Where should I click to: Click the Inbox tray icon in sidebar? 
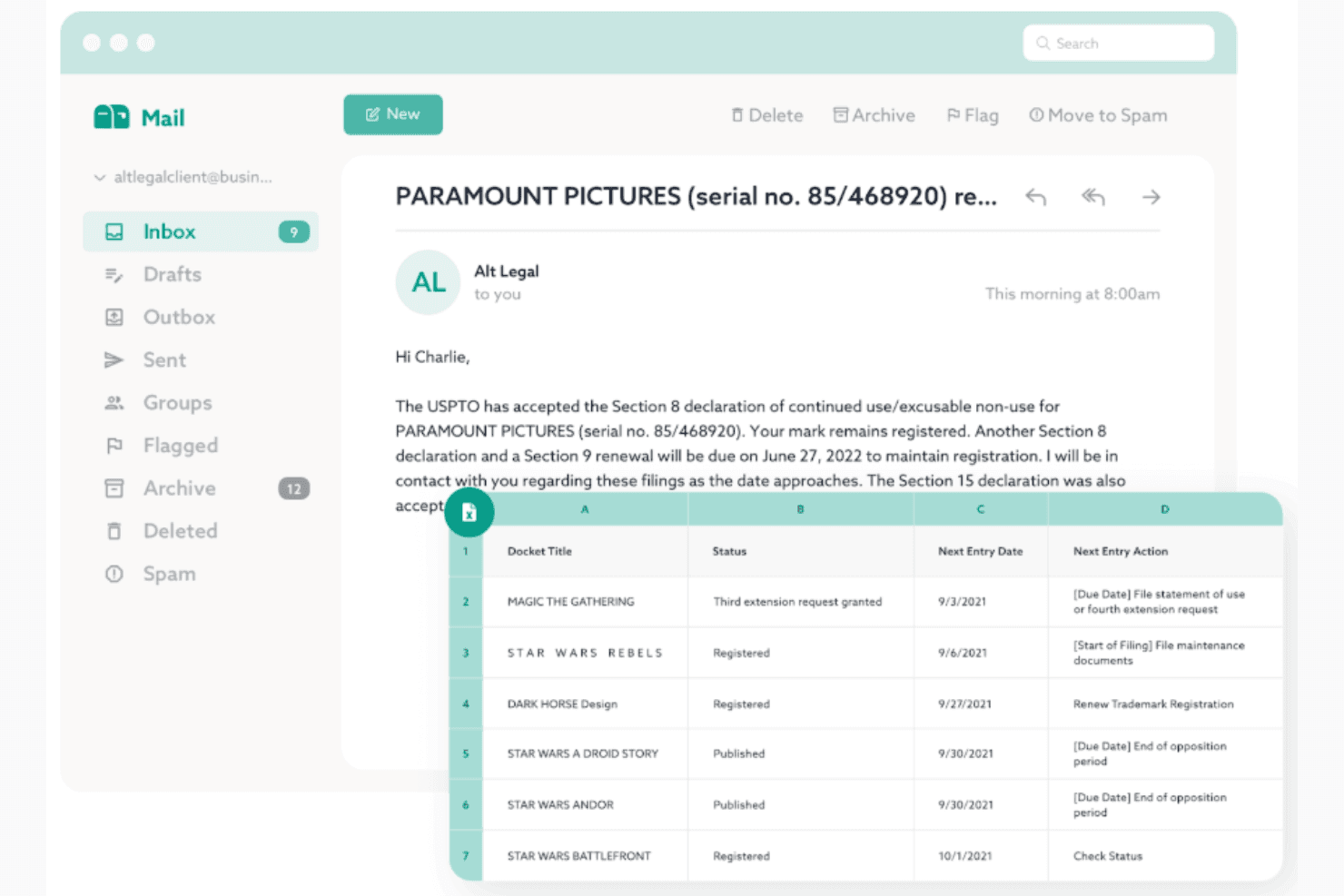tap(114, 231)
